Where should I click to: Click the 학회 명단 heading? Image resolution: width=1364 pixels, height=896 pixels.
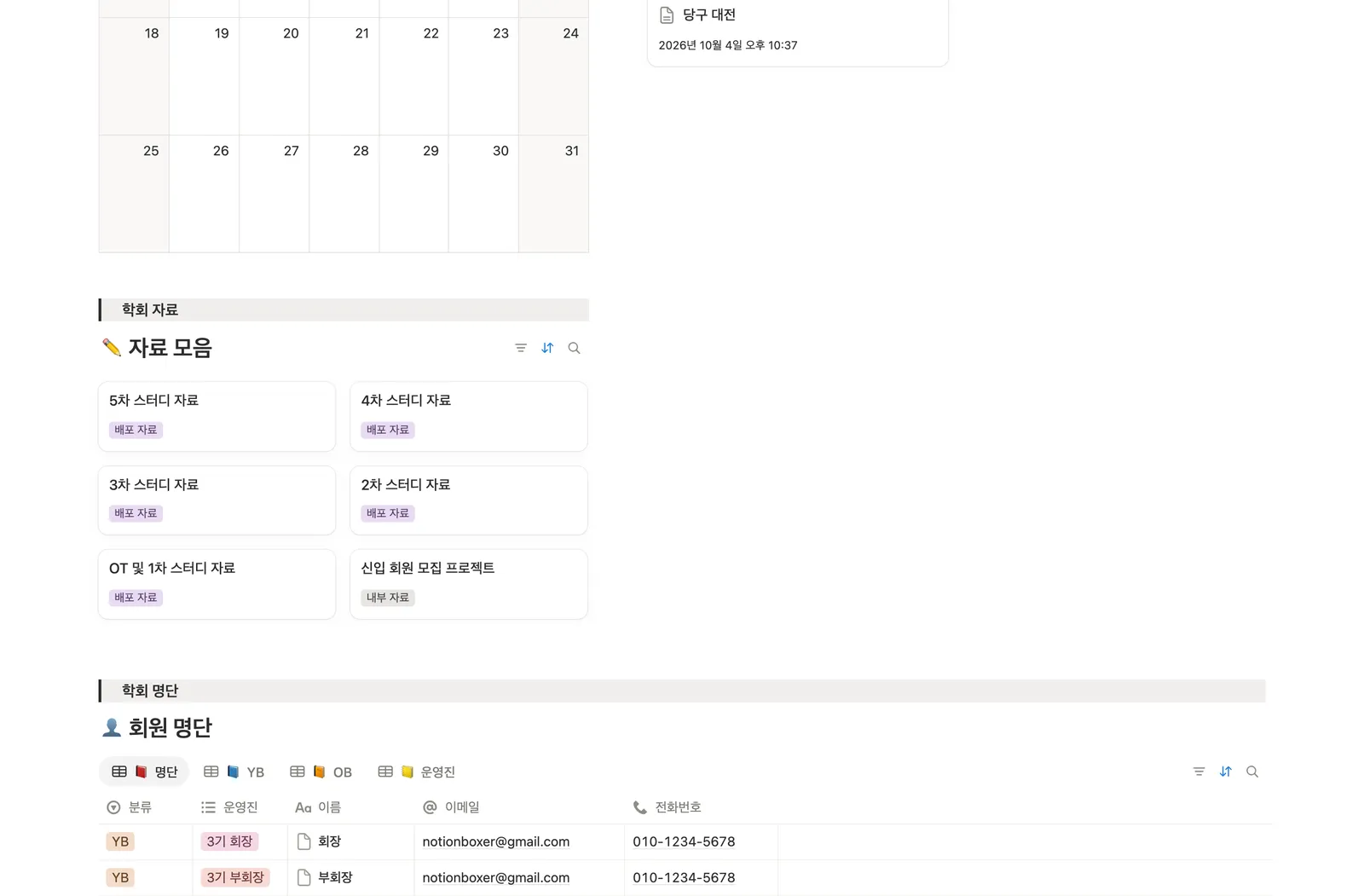[x=150, y=691]
